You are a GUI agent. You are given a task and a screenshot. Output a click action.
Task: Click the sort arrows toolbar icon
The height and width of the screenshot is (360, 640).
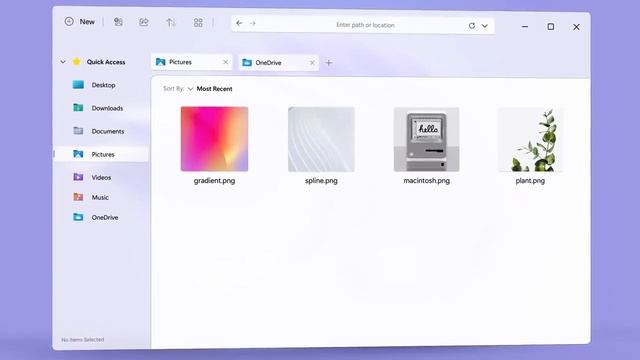(171, 22)
